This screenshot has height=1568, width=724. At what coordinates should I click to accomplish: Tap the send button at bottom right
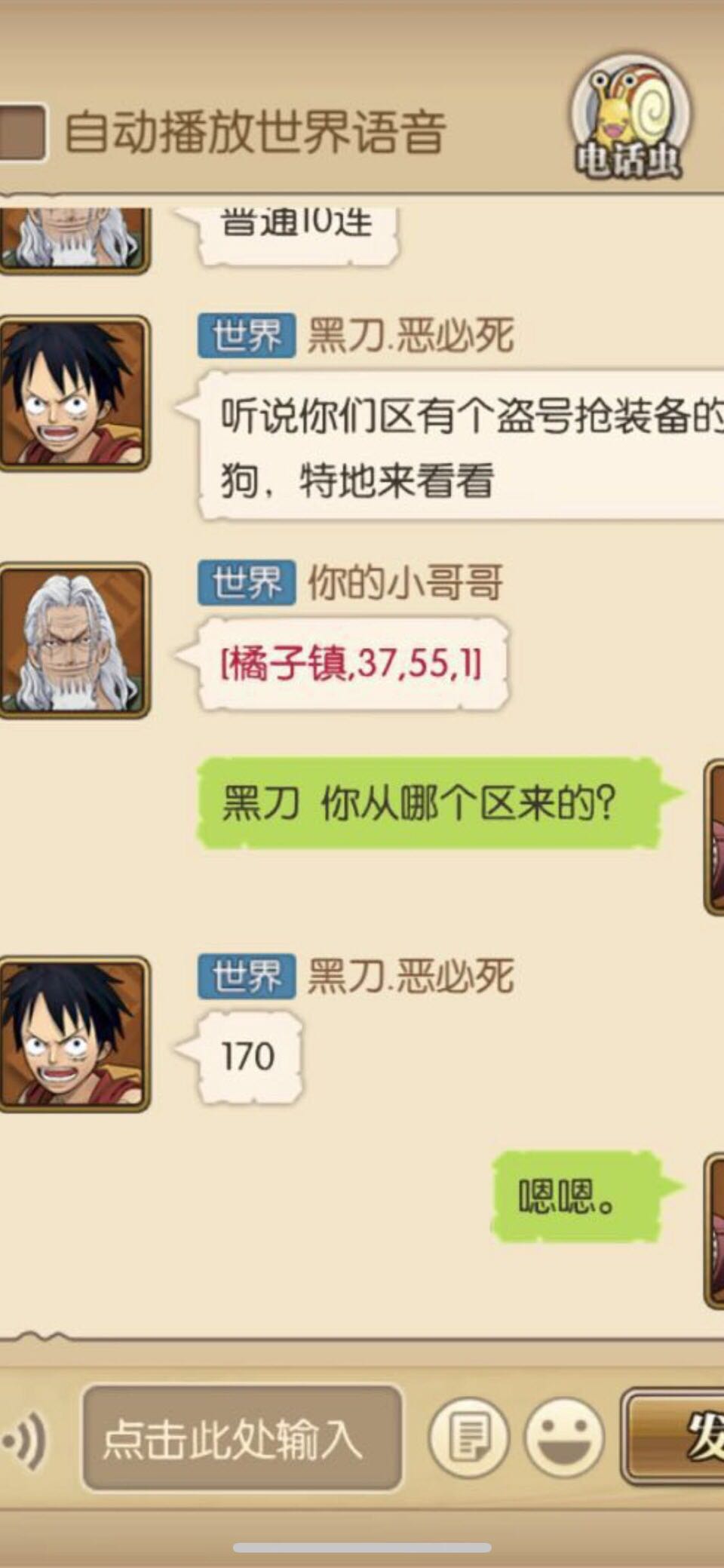pos(673,1437)
